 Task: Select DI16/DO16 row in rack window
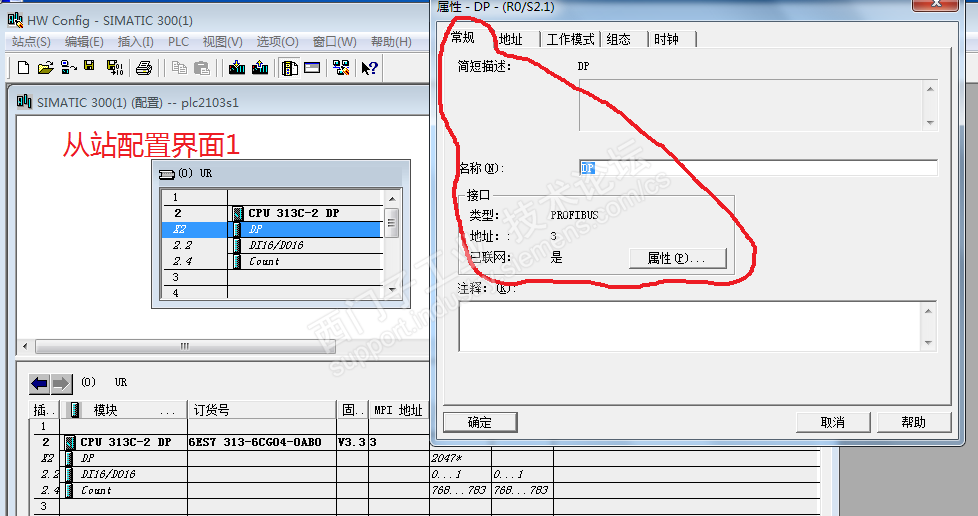(273, 245)
